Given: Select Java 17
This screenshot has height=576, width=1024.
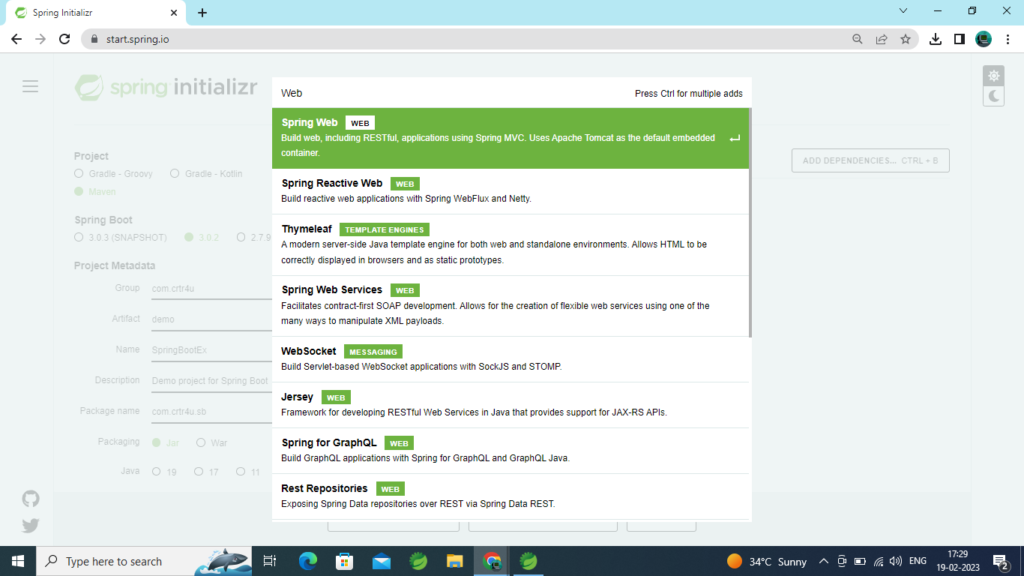Looking at the screenshot, I should coord(206,472).
